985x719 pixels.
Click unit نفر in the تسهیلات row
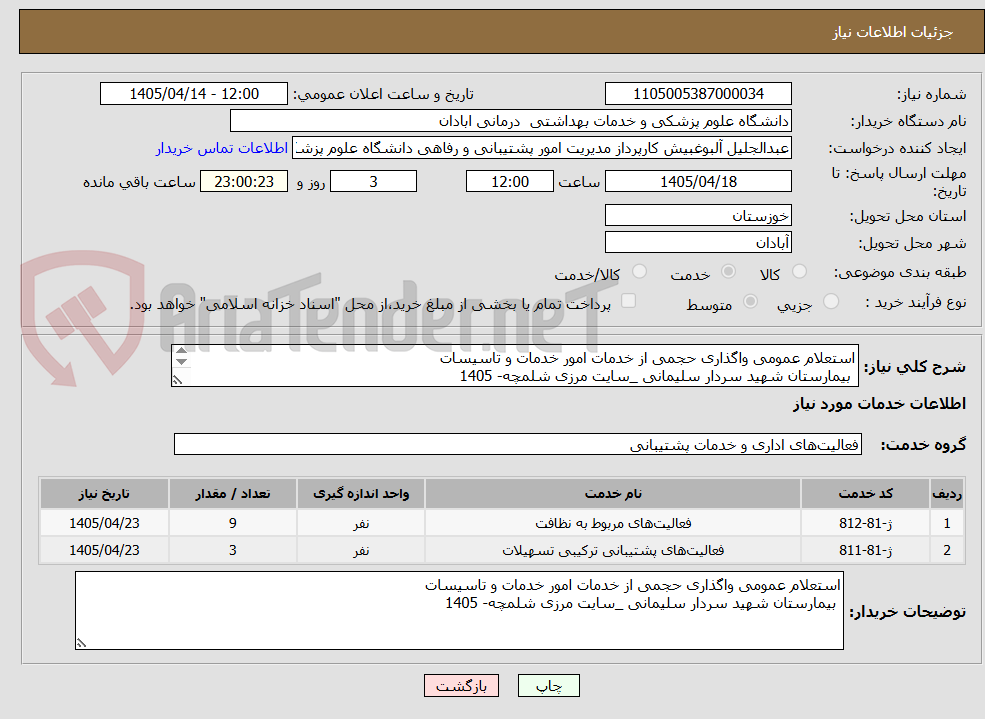pyautogui.click(x=361, y=550)
